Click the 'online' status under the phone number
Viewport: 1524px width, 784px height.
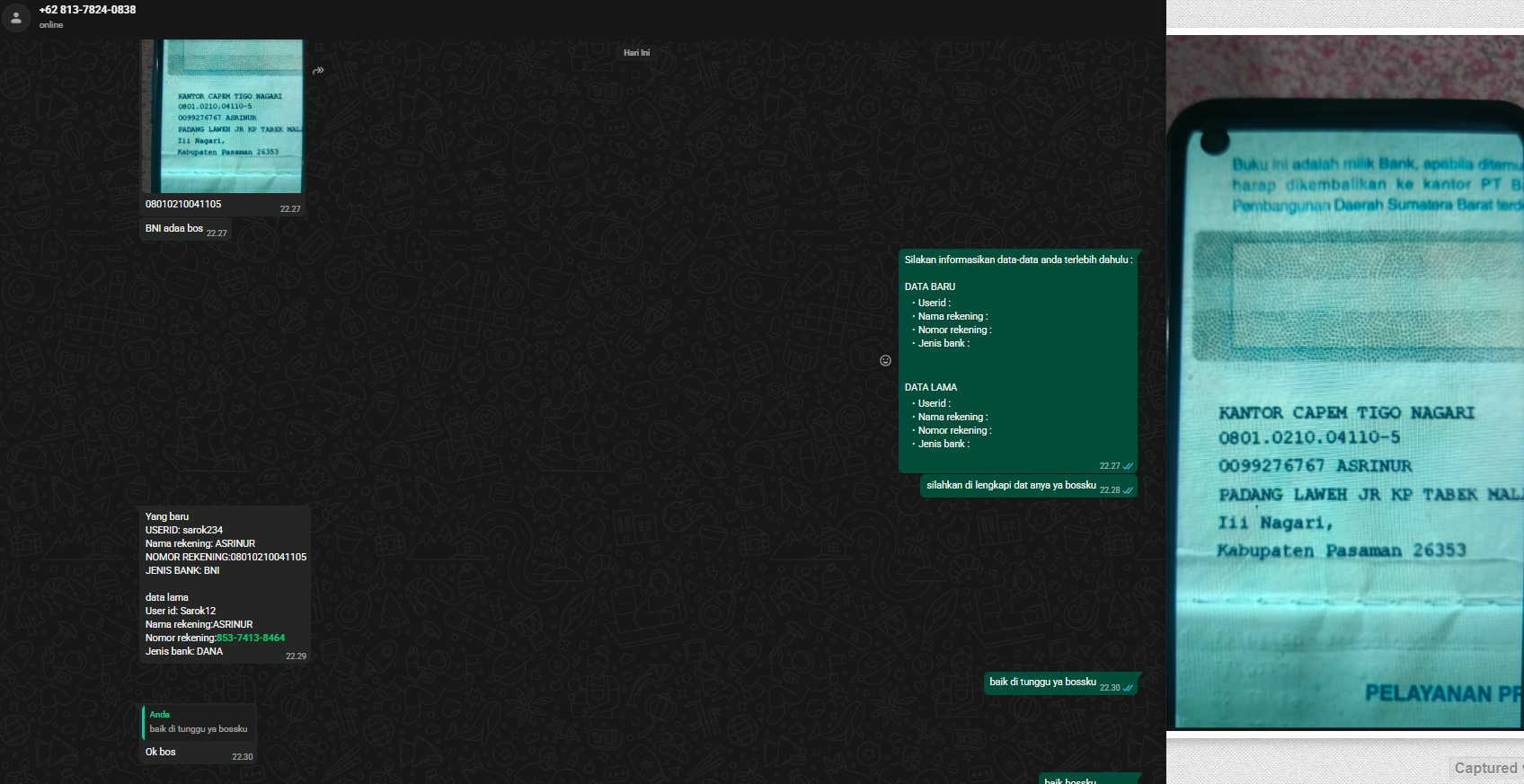[x=51, y=25]
